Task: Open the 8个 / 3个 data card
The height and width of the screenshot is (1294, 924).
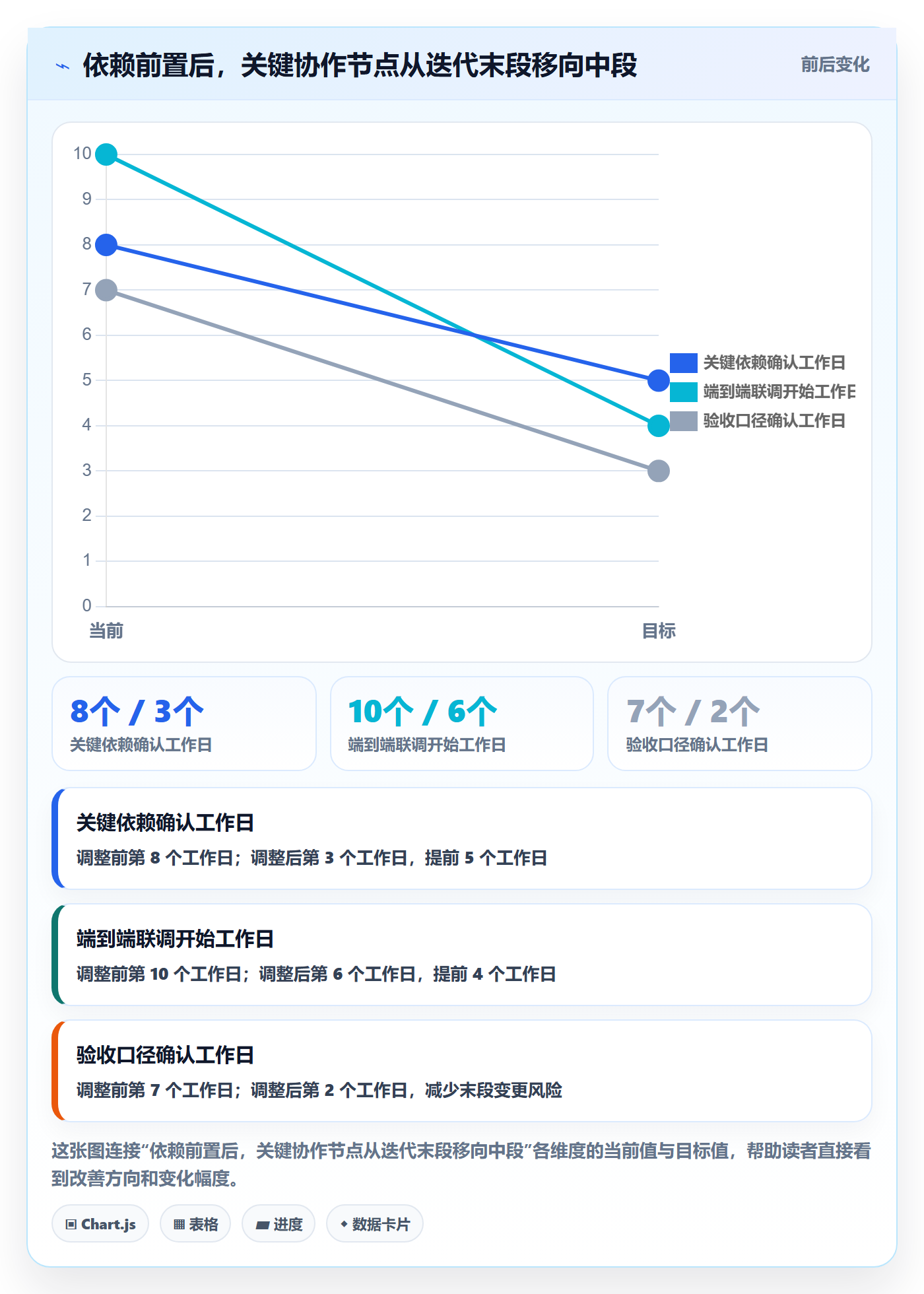Action: (184, 724)
